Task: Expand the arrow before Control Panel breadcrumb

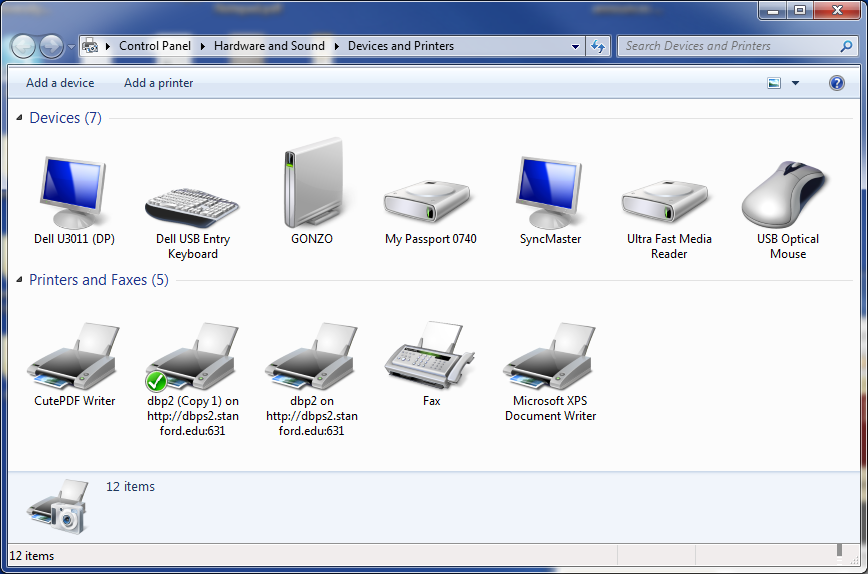Action: tap(108, 46)
